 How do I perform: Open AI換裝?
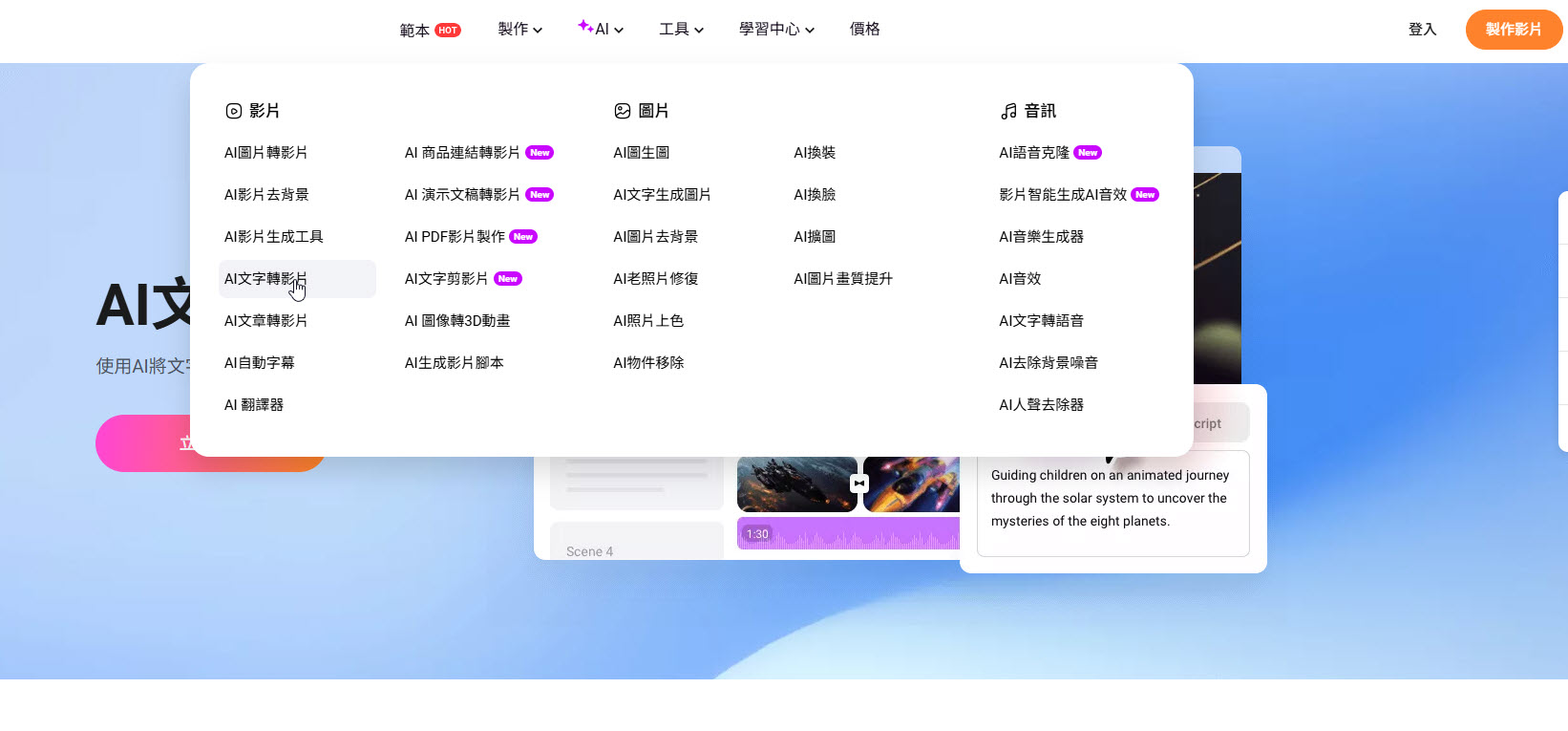815,153
